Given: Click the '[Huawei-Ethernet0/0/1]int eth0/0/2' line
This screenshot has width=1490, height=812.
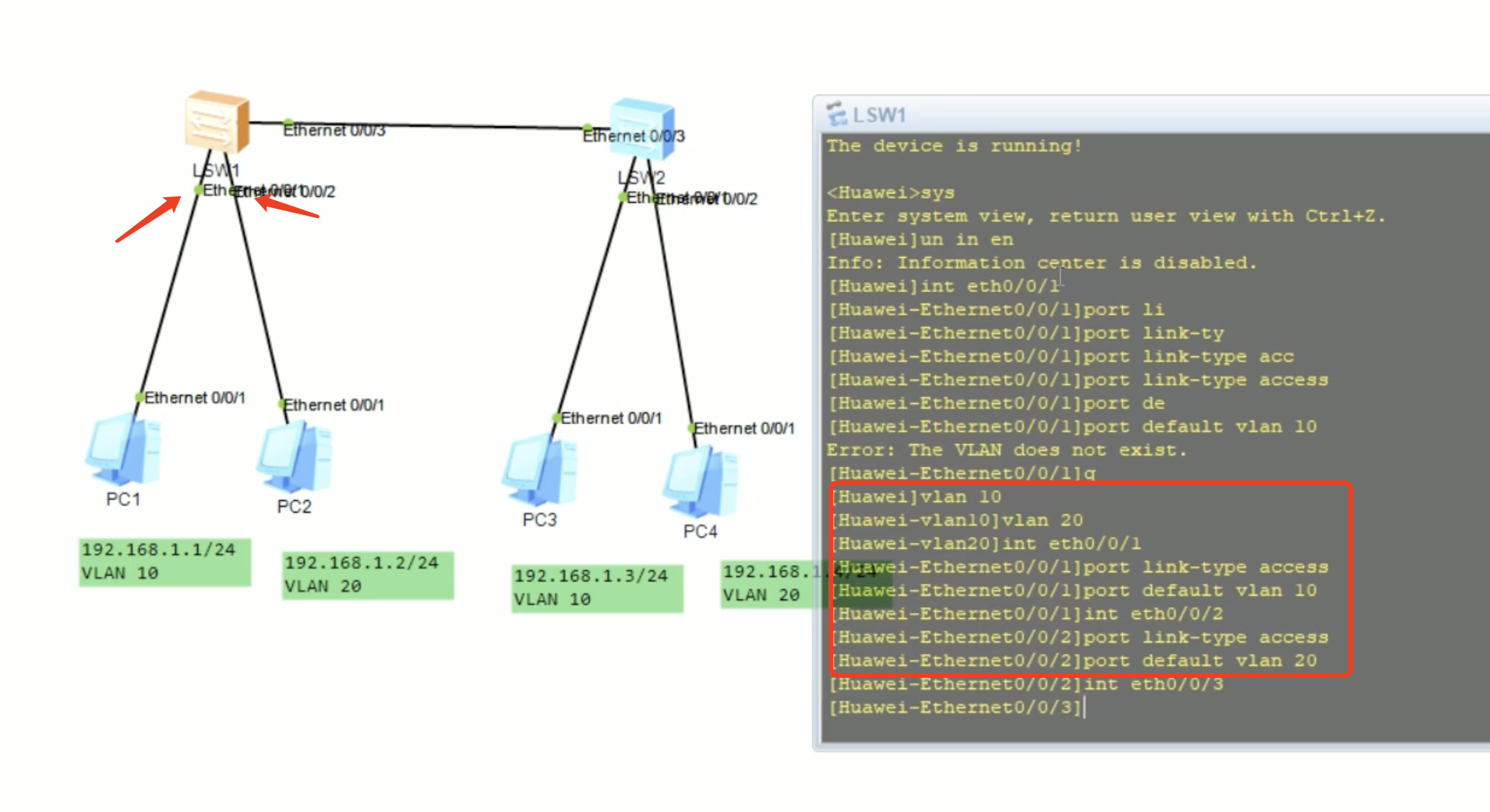Looking at the screenshot, I should pyautogui.click(x=1027, y=614).
